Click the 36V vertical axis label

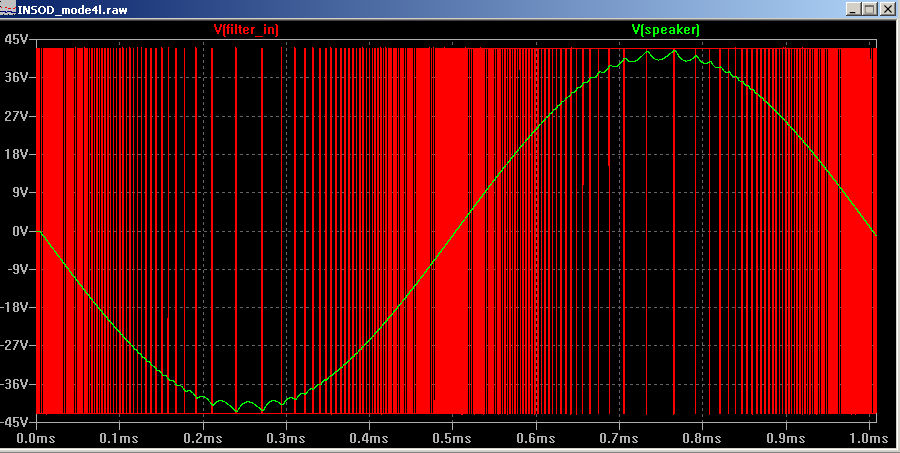16,78
